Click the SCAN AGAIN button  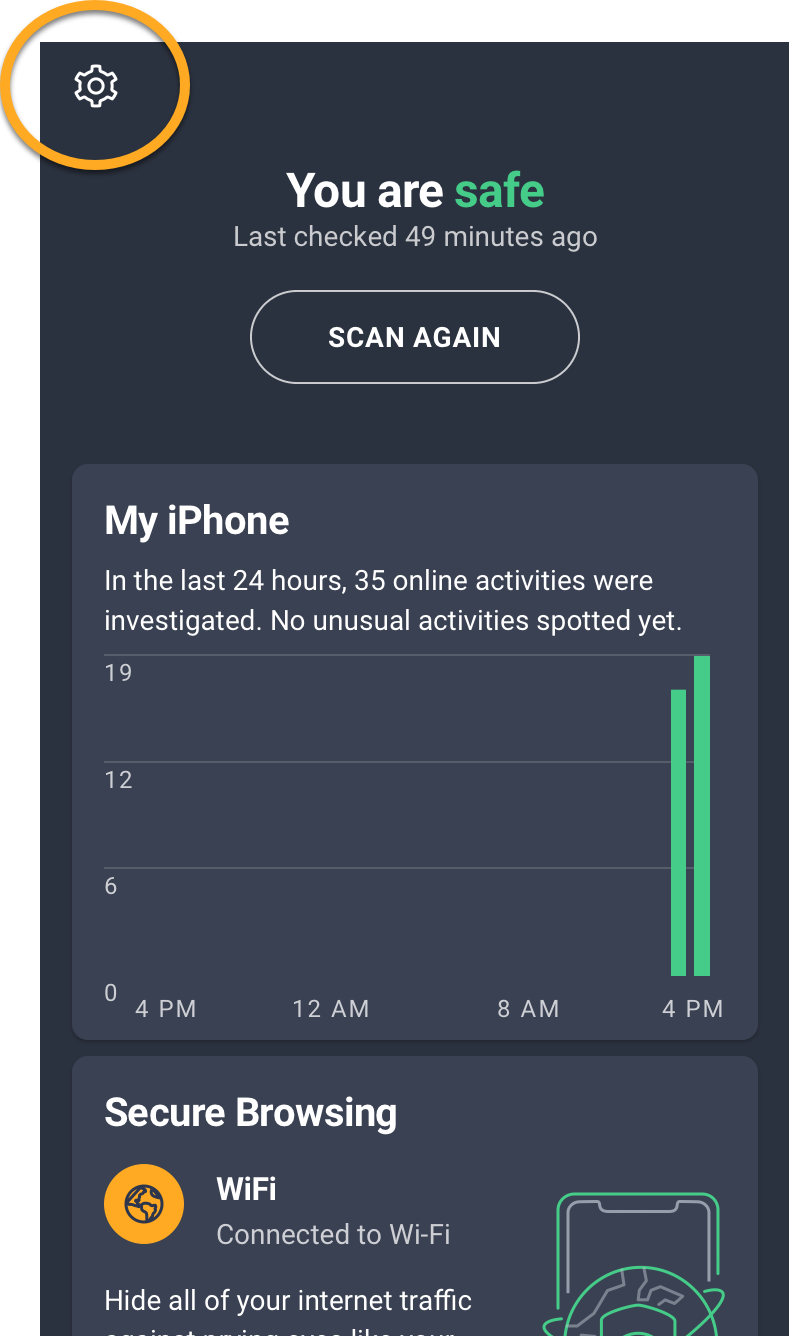414,337
